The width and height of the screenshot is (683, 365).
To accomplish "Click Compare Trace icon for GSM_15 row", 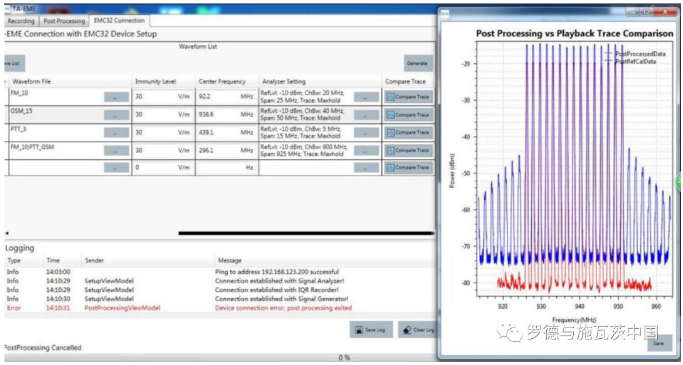I will coord(390,115).
